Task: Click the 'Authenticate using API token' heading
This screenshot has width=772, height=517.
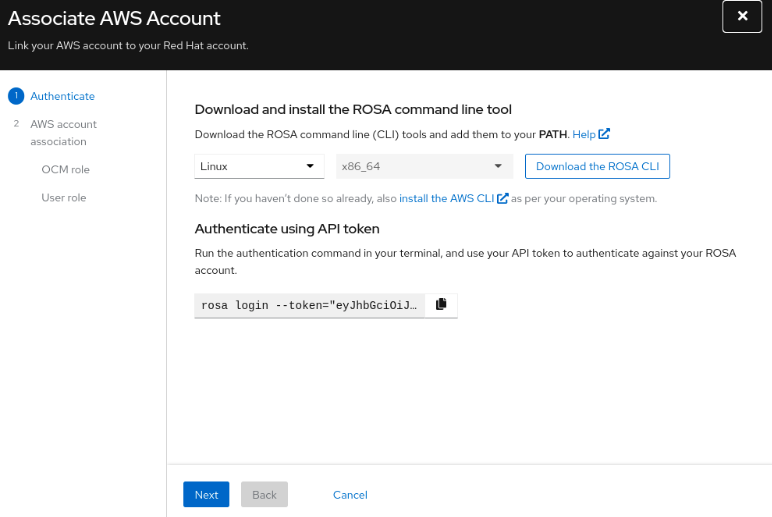Action: click(x=287, y=229)
